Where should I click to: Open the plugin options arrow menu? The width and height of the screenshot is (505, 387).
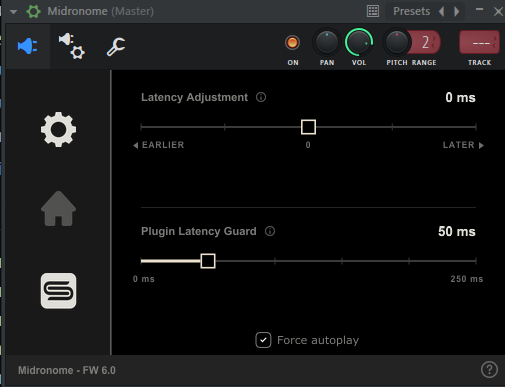13,12
